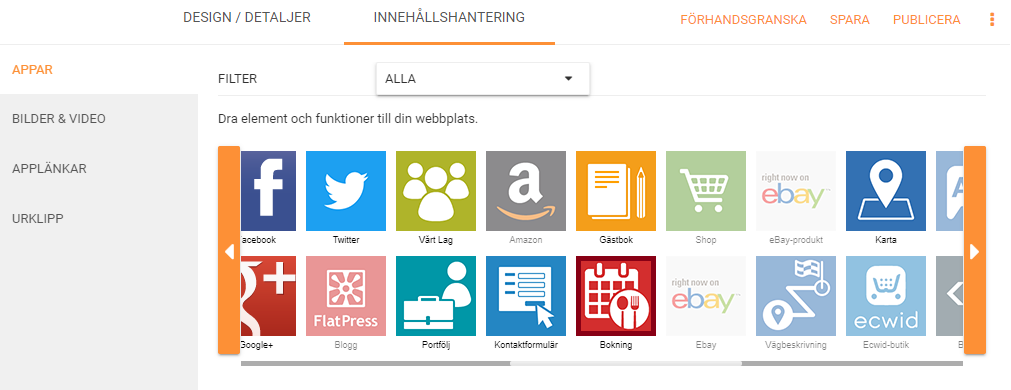
Task: Select the Vägbeskrivning directions icon
Action: (x=796, y=296)
